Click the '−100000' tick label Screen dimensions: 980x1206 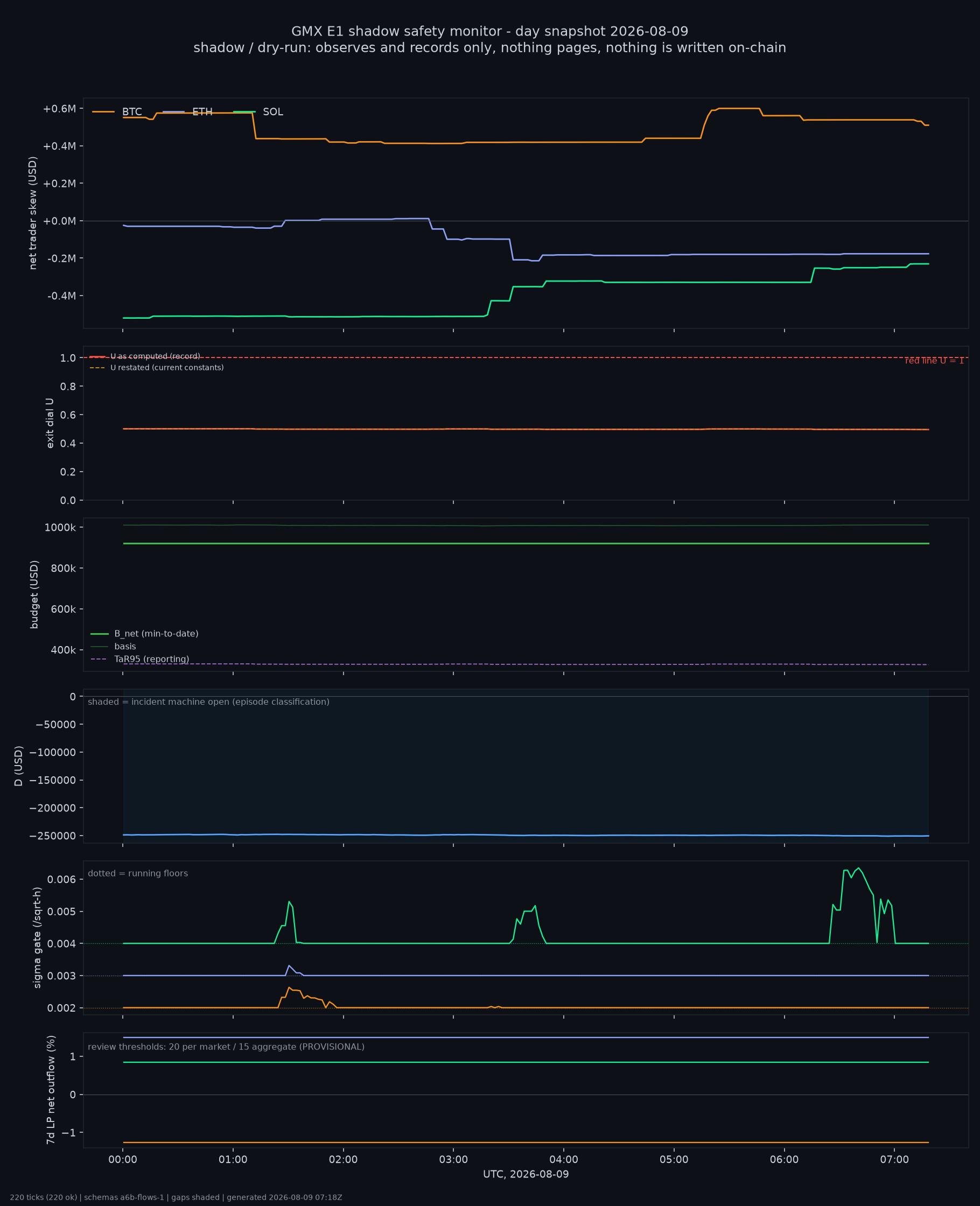[x=53, y=752]
